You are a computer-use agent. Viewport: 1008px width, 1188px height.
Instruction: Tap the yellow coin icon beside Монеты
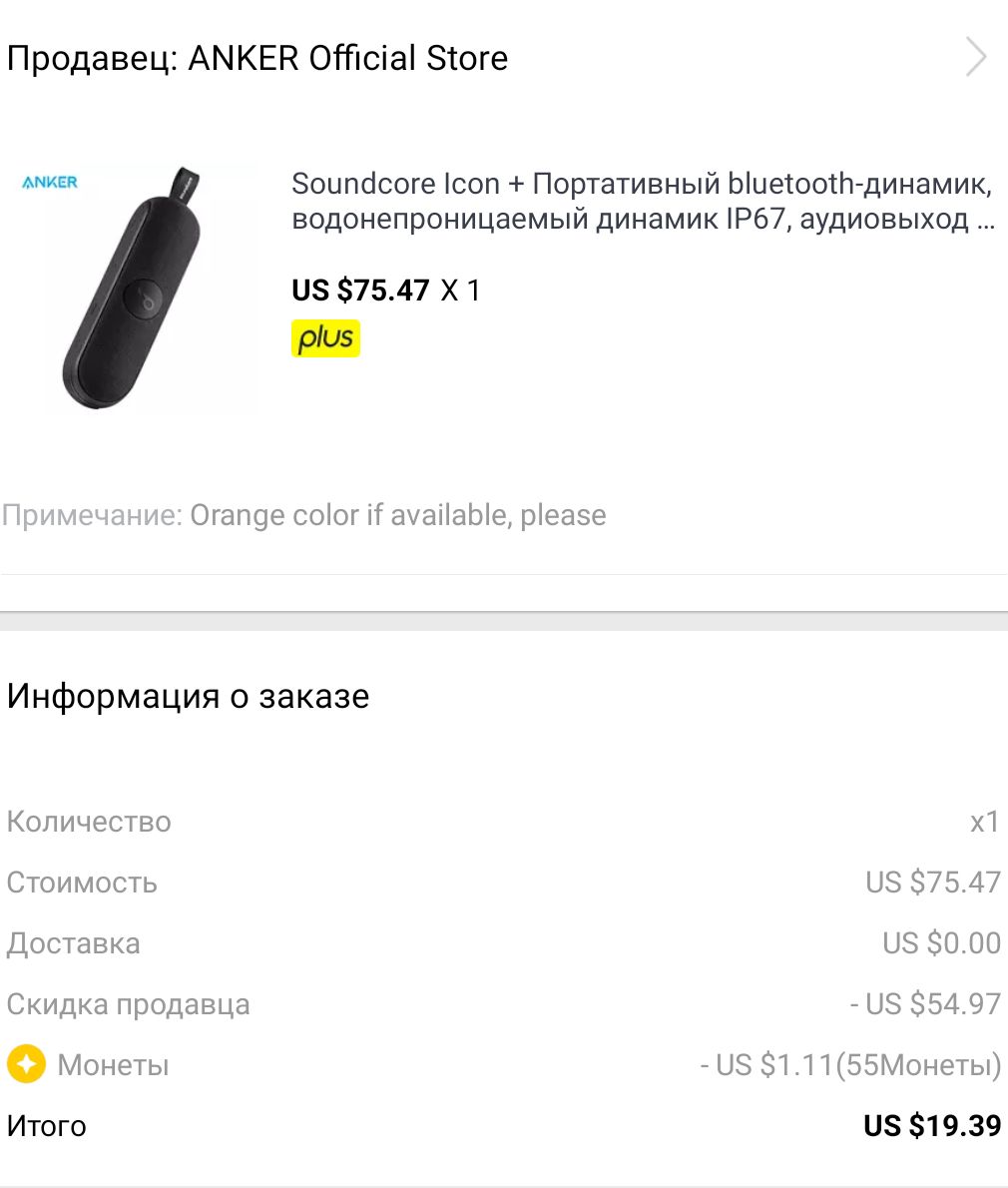point(27,1064)
